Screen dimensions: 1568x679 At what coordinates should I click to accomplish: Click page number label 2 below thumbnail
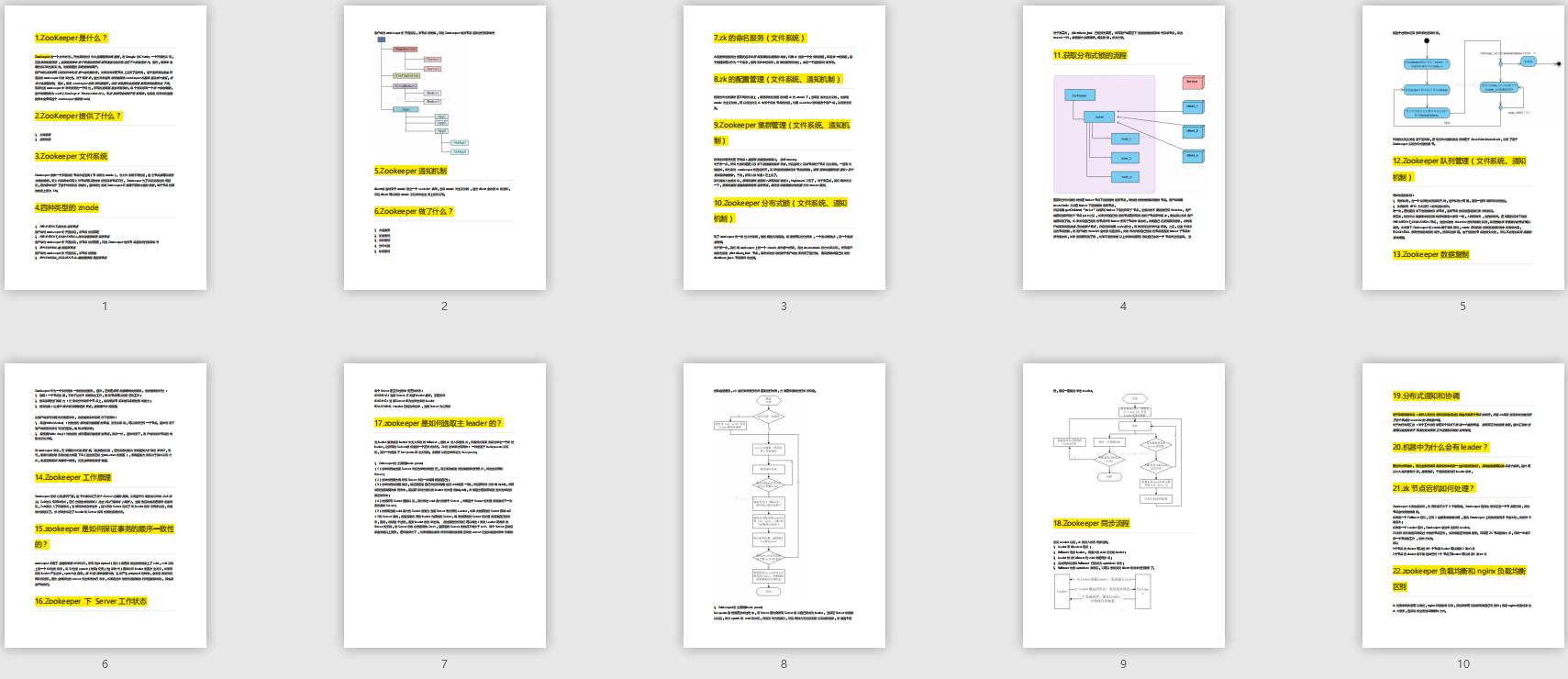[444, 306]
